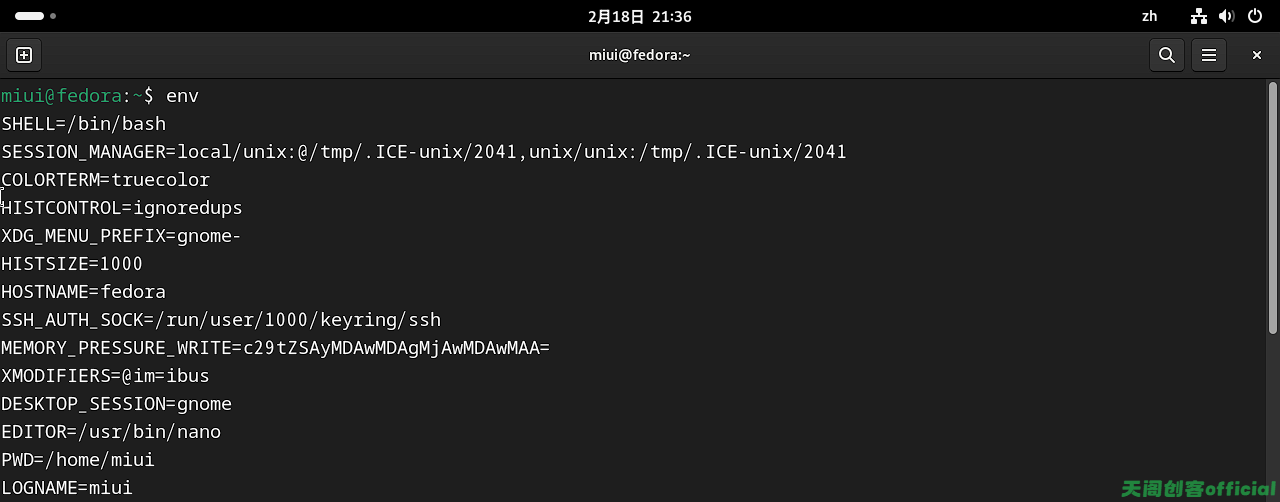The image size is (1280, 502).
Task: Open the calendar from the 21:36 clock
Action: (640, 16)
